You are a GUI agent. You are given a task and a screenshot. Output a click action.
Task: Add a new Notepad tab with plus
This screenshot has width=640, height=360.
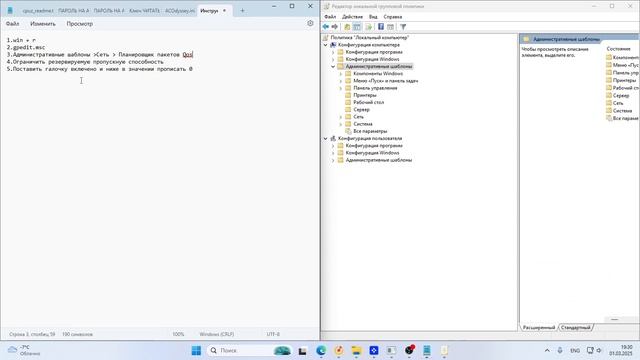coord(242,11)
